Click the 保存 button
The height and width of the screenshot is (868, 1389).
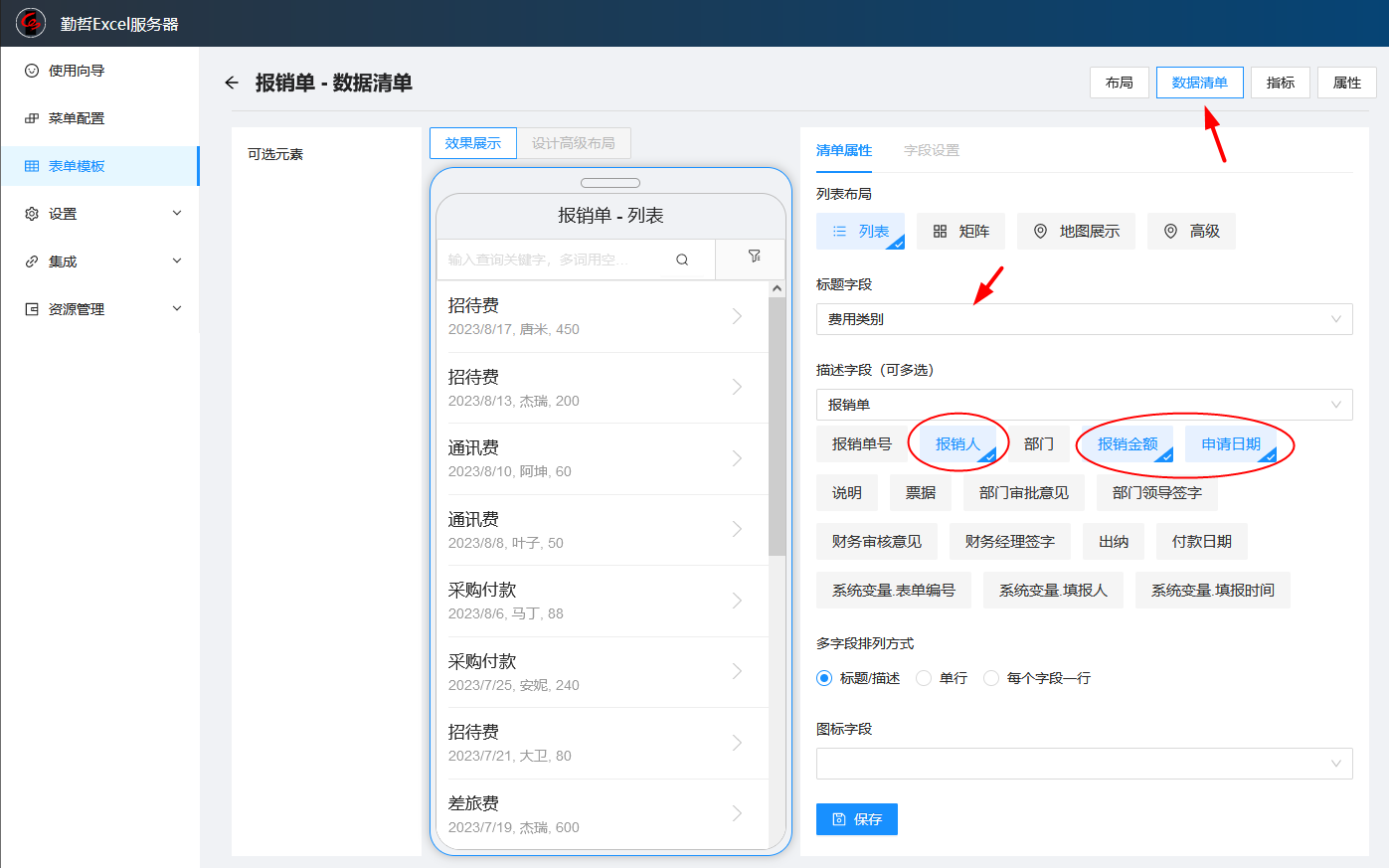pos(857,819)
